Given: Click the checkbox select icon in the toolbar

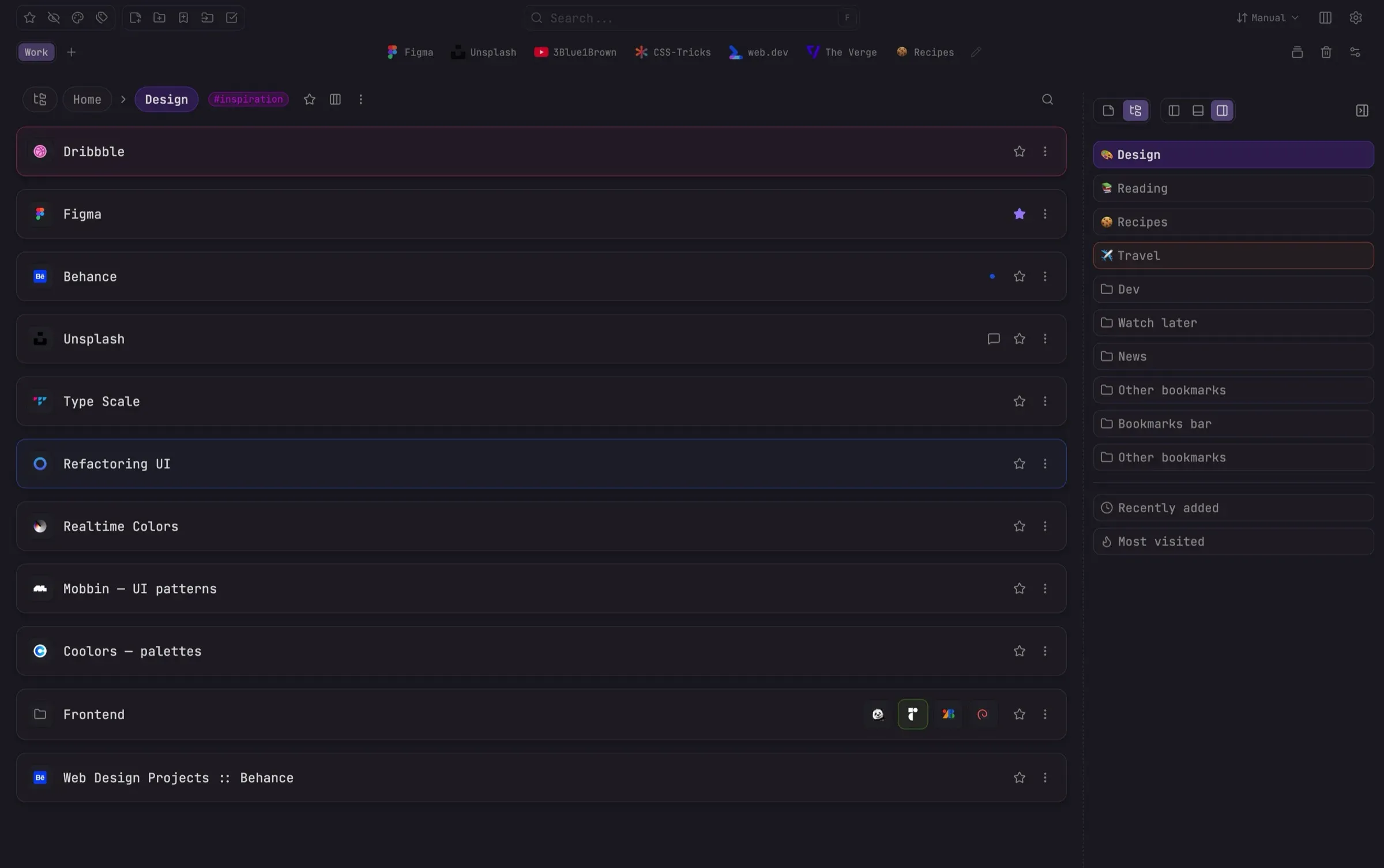Looking at the screenshot, I should tap(232, 18).
